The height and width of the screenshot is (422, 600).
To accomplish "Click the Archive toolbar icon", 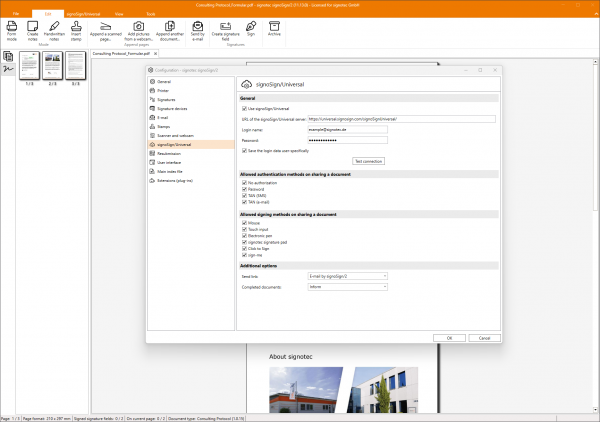I will coord(274,26).
